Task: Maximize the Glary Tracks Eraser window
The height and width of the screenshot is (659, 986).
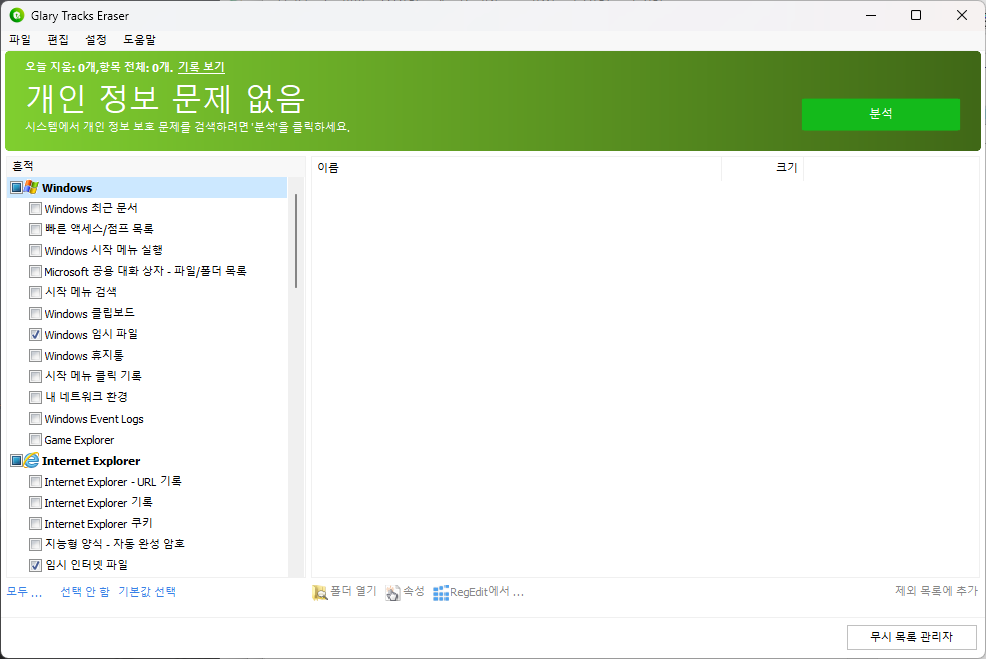Action: (x=916, y=15)
